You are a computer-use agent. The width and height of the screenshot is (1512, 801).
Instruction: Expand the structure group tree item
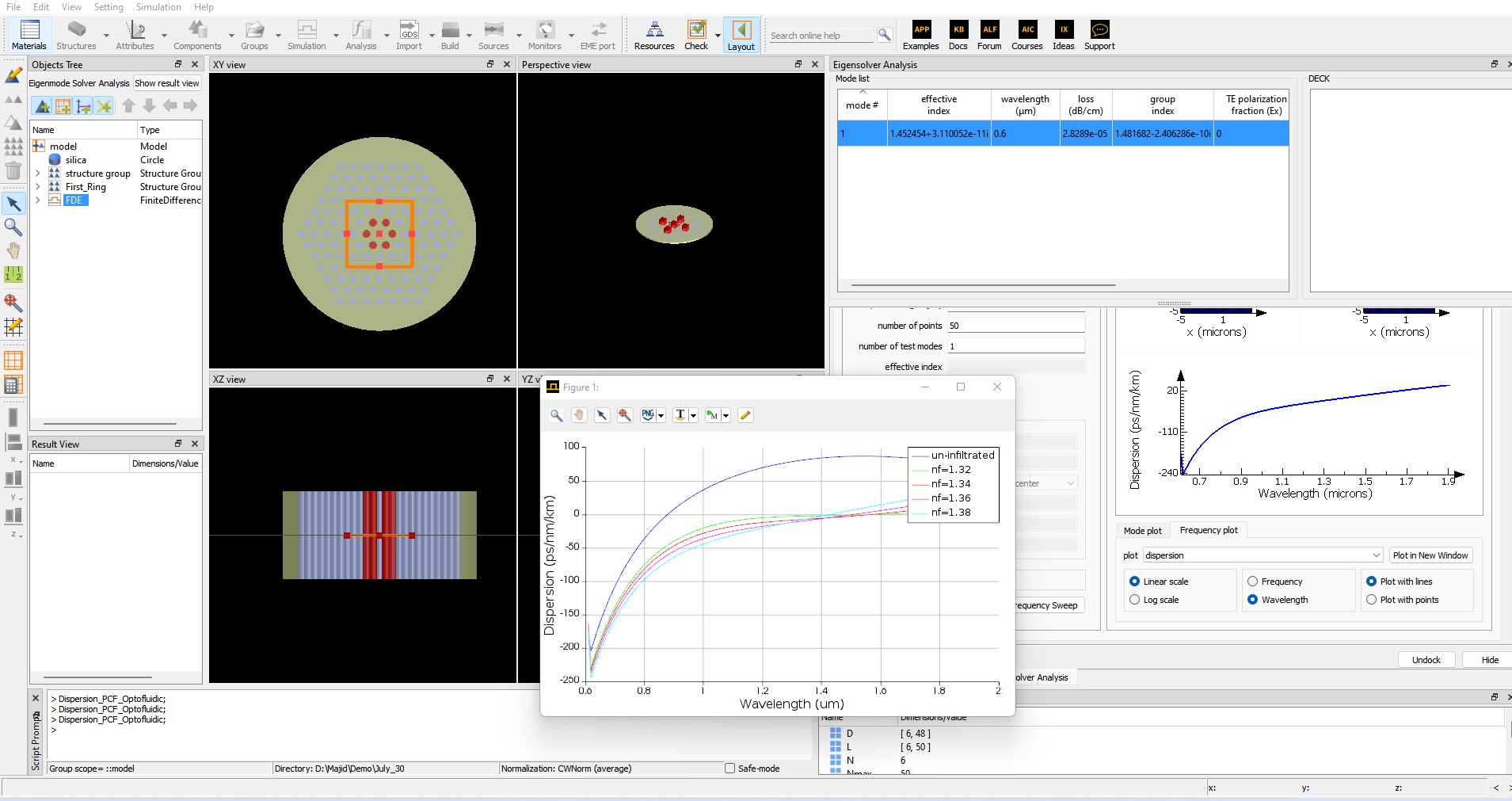pyautogui.click(x=37, y=174)
